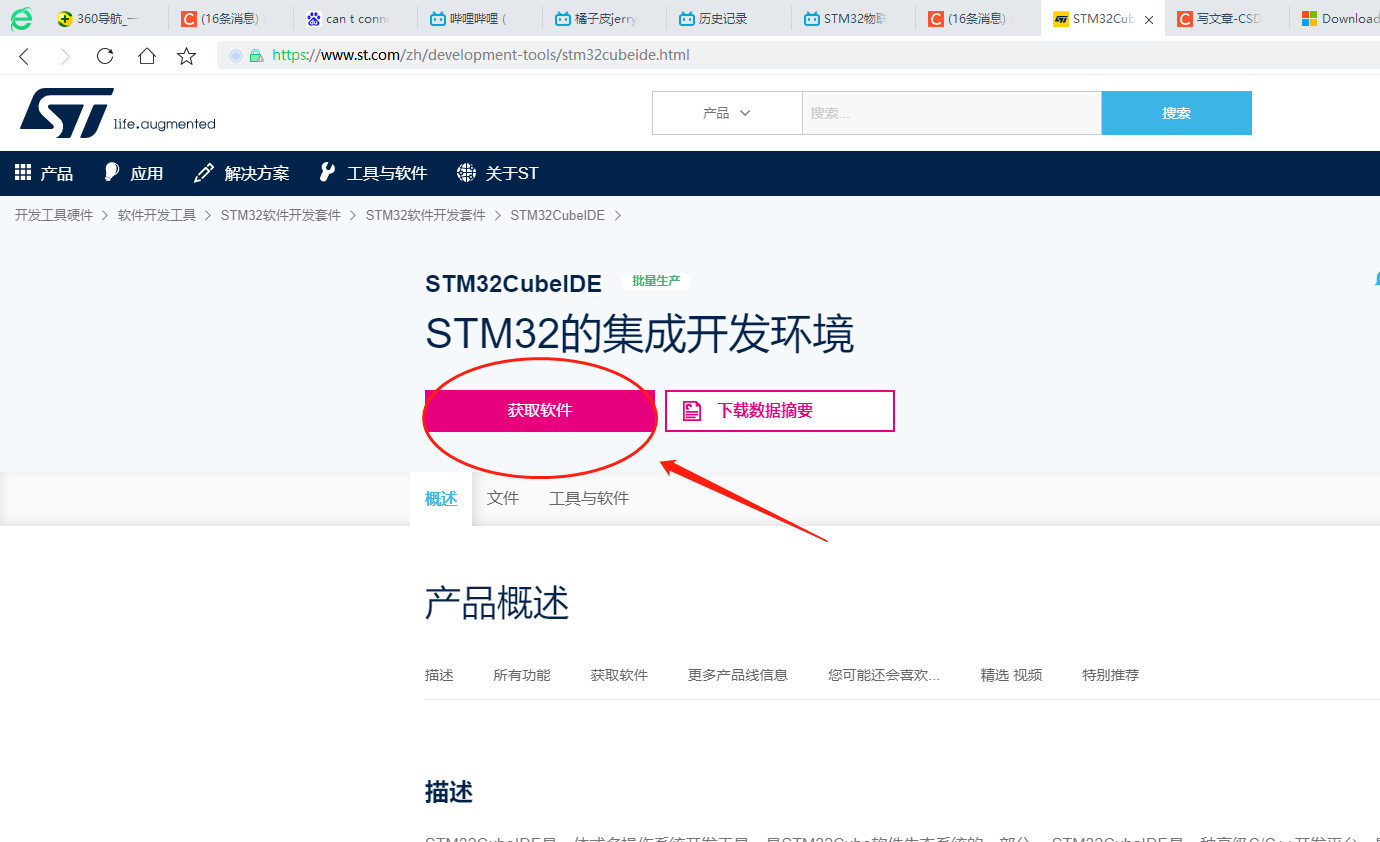Click the magenta 获取软件 button
Screen dimensions: 1380x842
(x=540, y=411)
